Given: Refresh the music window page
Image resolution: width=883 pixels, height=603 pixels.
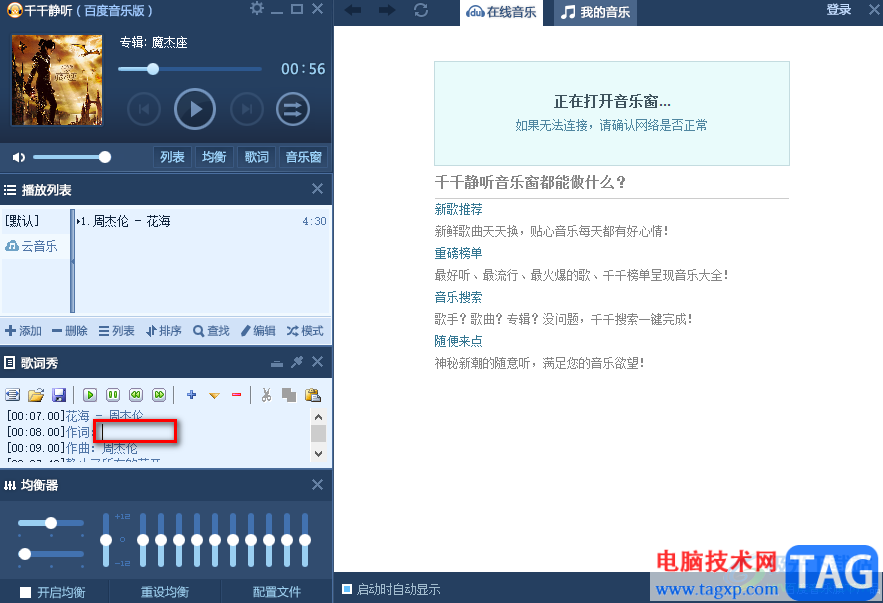Looking at the screenshot, I should point(421,10).
